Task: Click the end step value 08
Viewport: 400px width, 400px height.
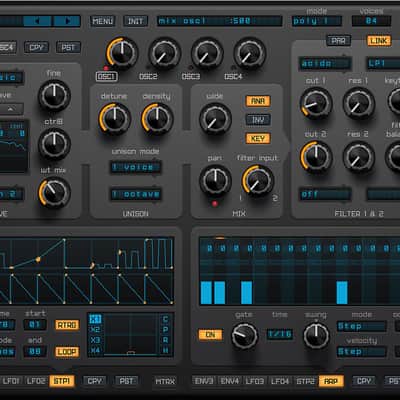Action: pyautogui.click(x=35, y=352)
